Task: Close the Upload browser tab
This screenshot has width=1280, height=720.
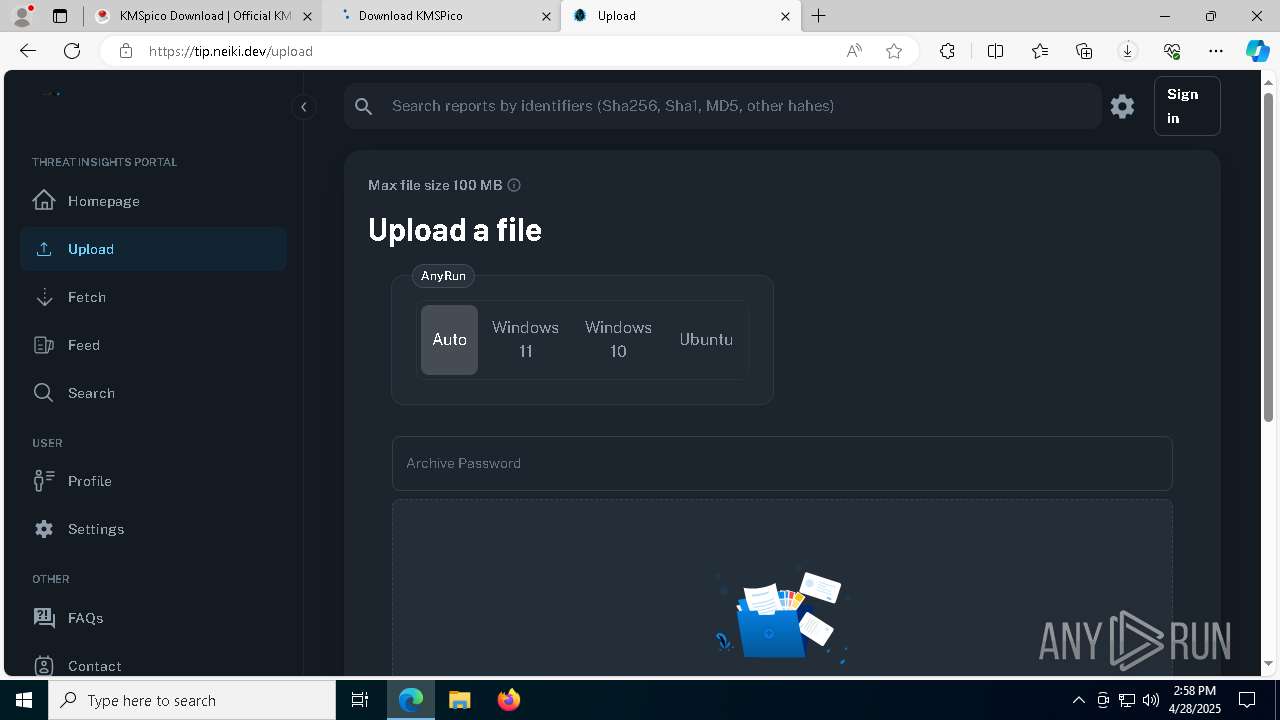Action: 785,16
